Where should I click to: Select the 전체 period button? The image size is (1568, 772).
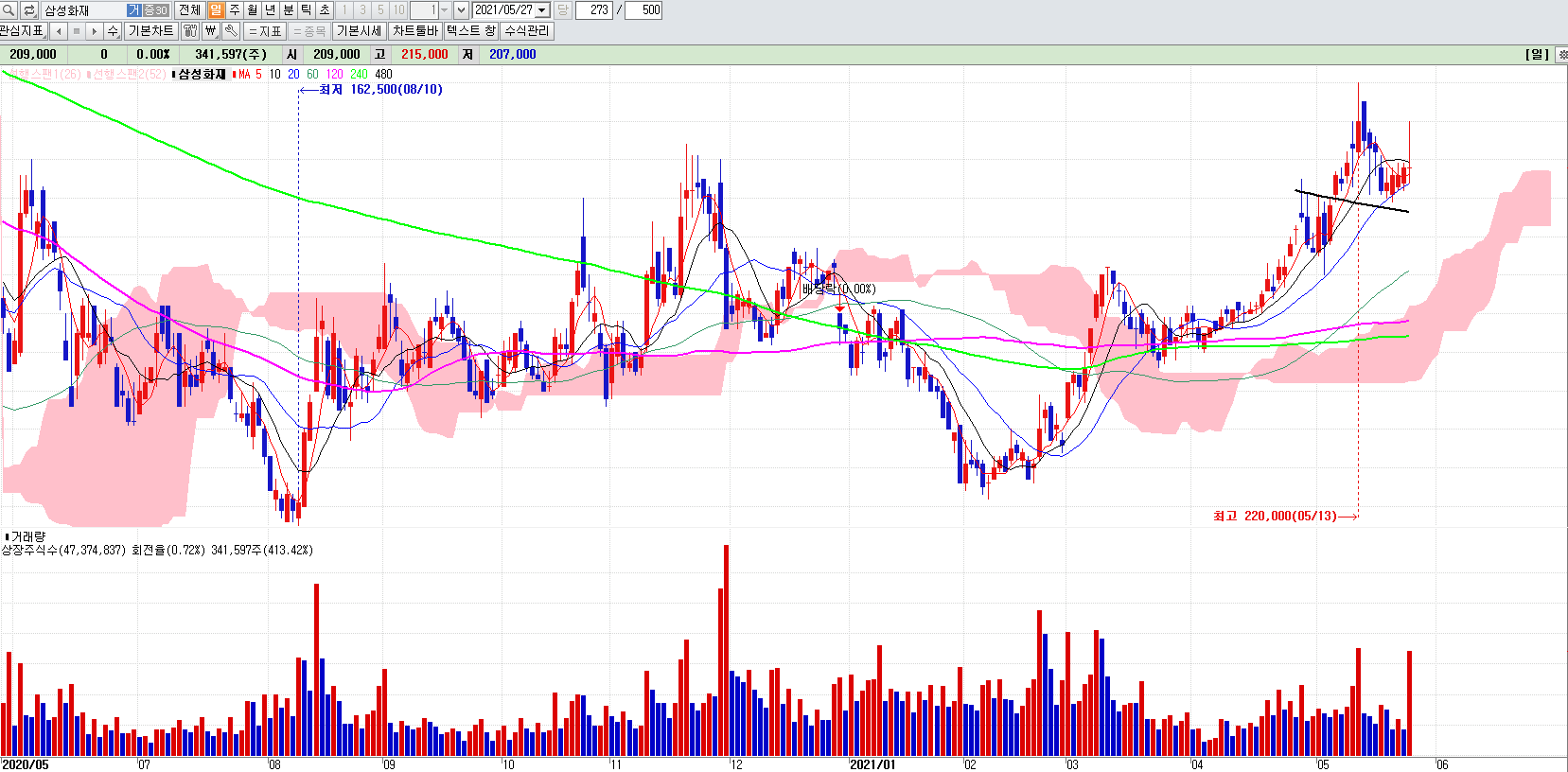[189, 10]
